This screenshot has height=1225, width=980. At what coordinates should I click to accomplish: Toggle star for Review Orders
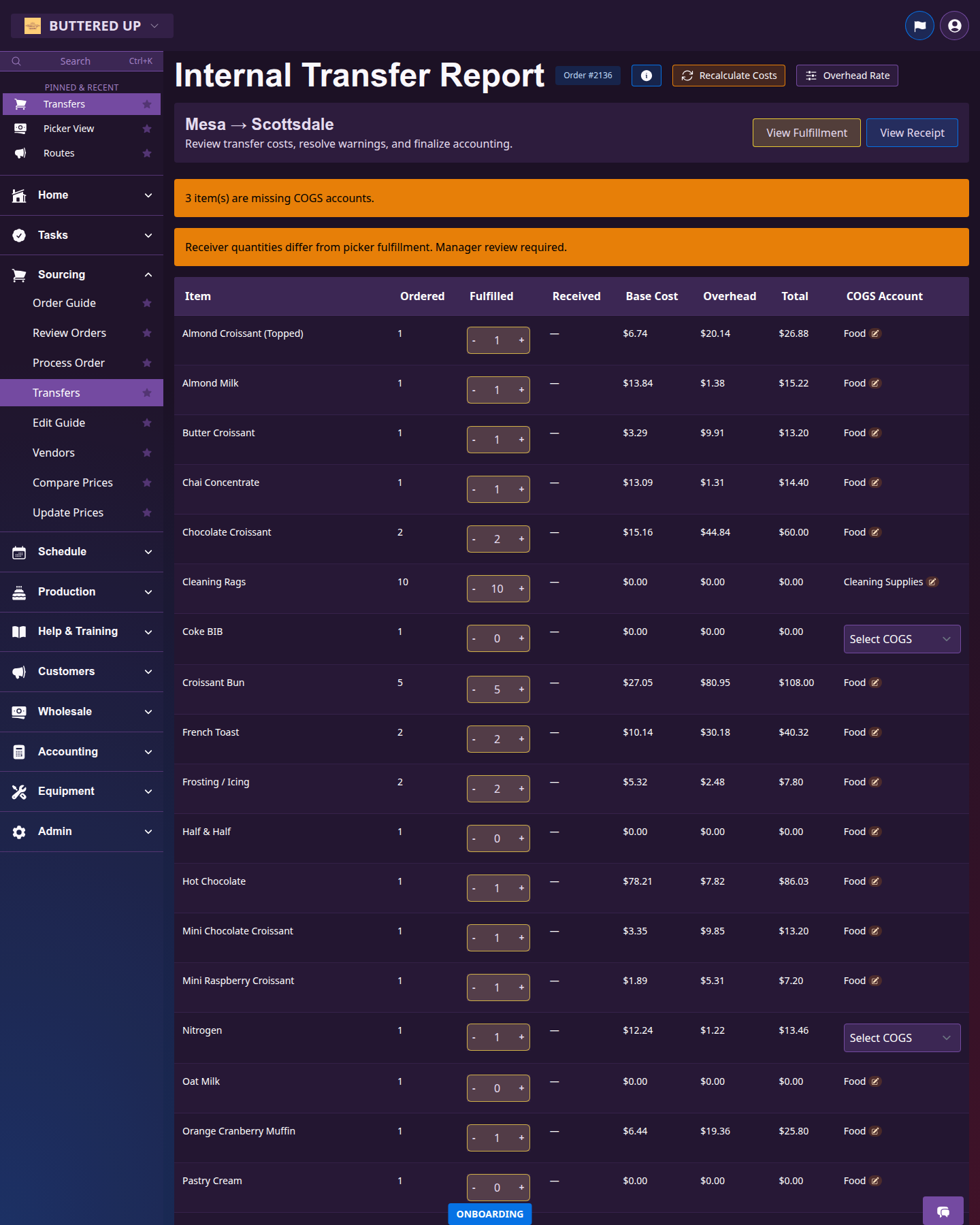coord(147,333)
